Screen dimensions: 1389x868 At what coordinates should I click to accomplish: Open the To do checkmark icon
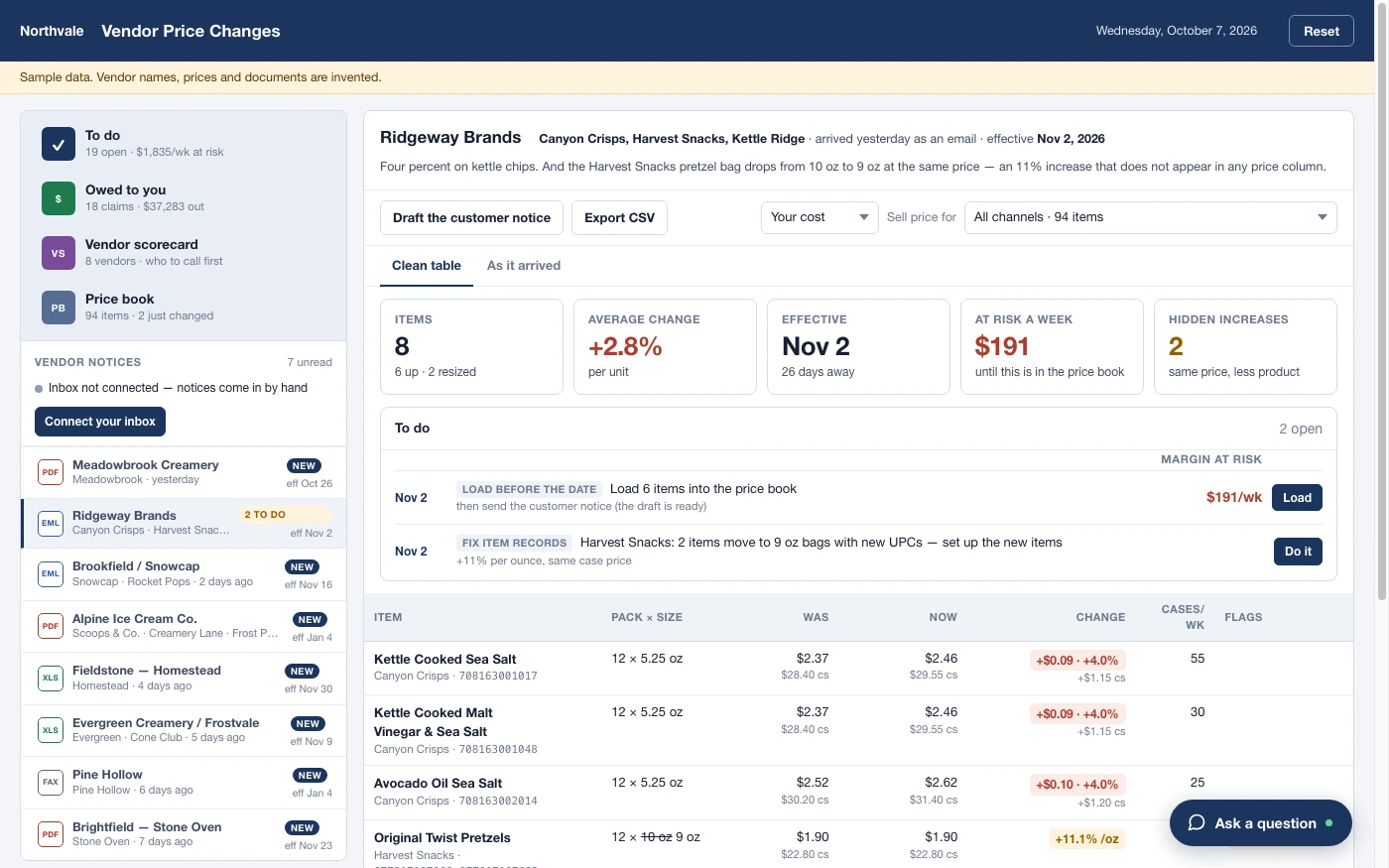pos(59,144)
